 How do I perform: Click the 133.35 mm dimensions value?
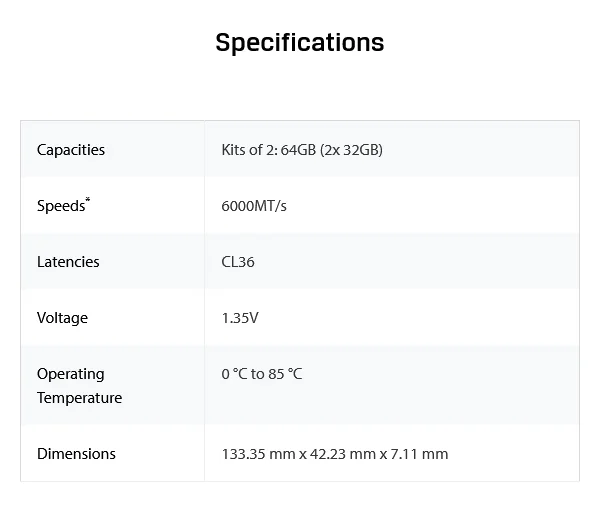coord(335,454)
